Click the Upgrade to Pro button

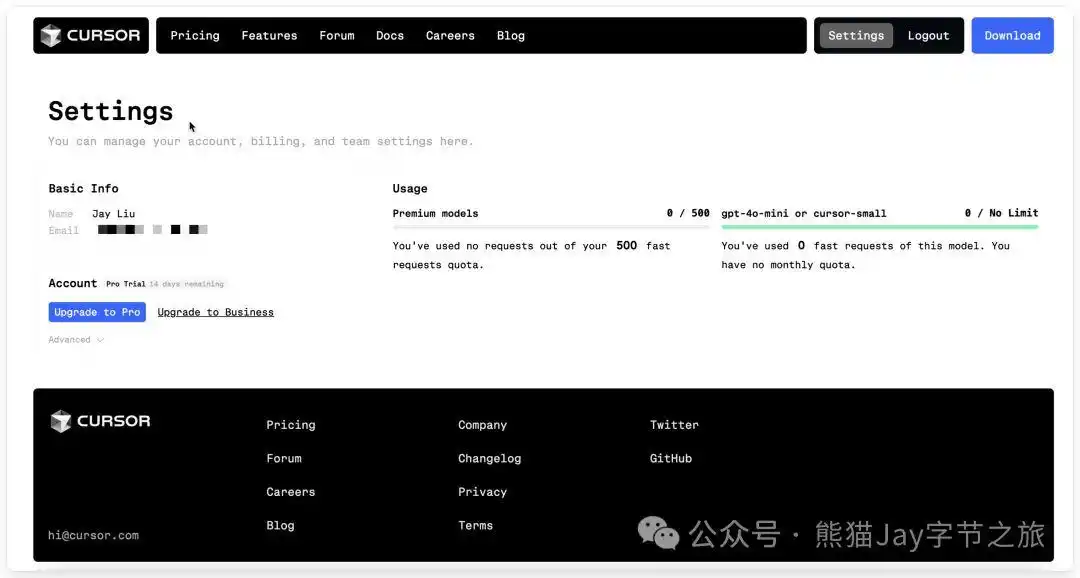pos(97,311)
